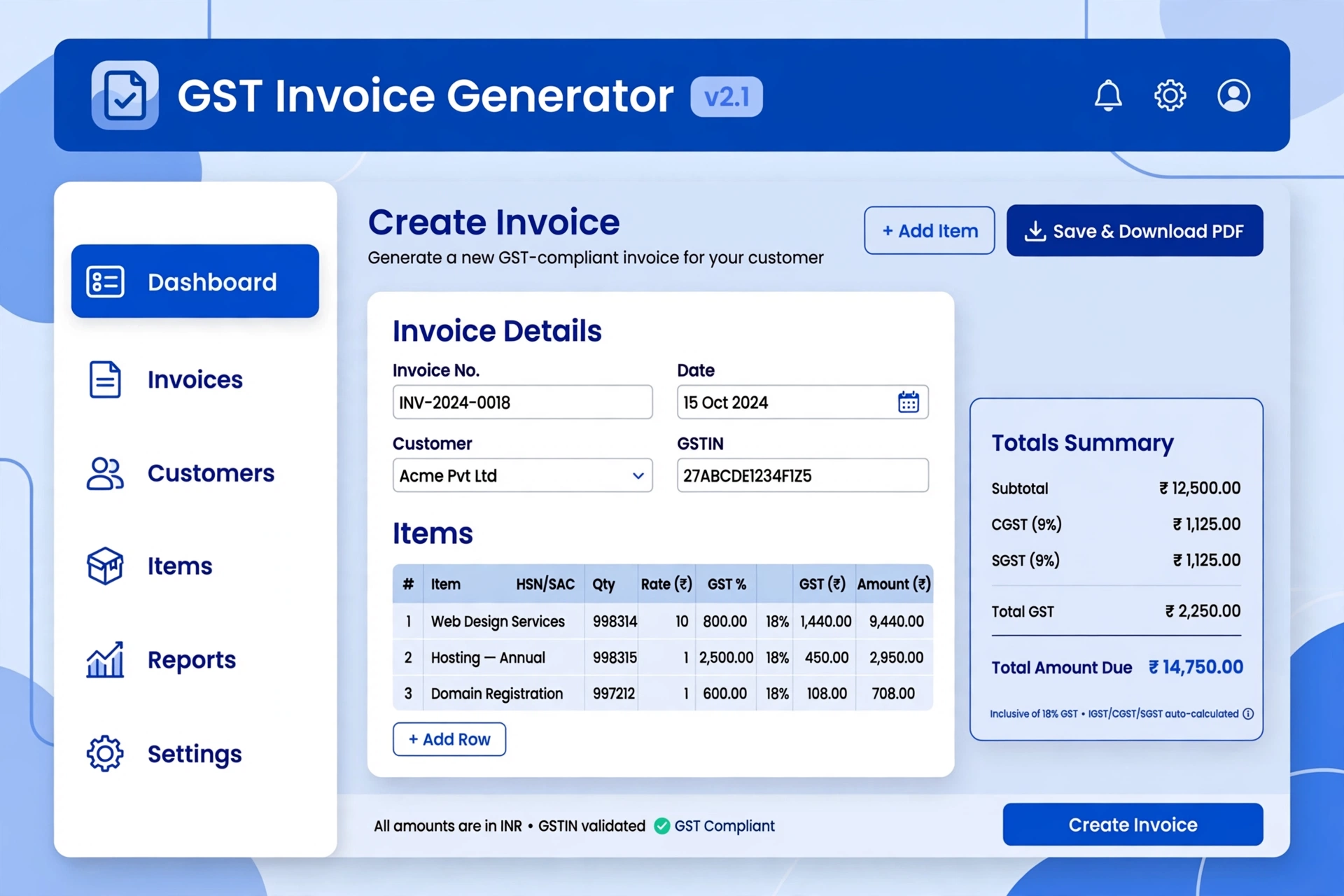Click HSN/SAC code 998314
Image resolution: width=1344 pixels, height=896 pixels.
pos(615,621)
